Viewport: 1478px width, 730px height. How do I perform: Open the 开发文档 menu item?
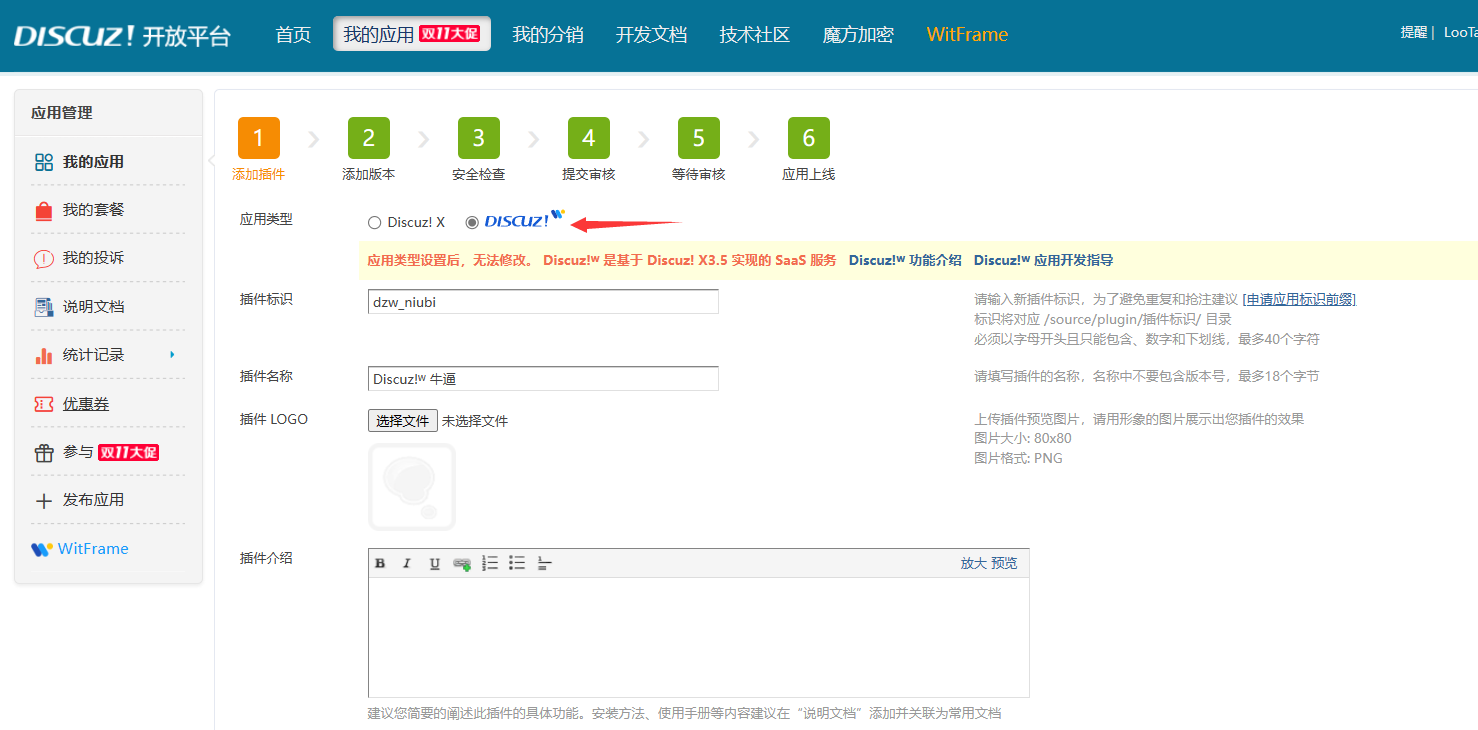(x=651, y=33)
